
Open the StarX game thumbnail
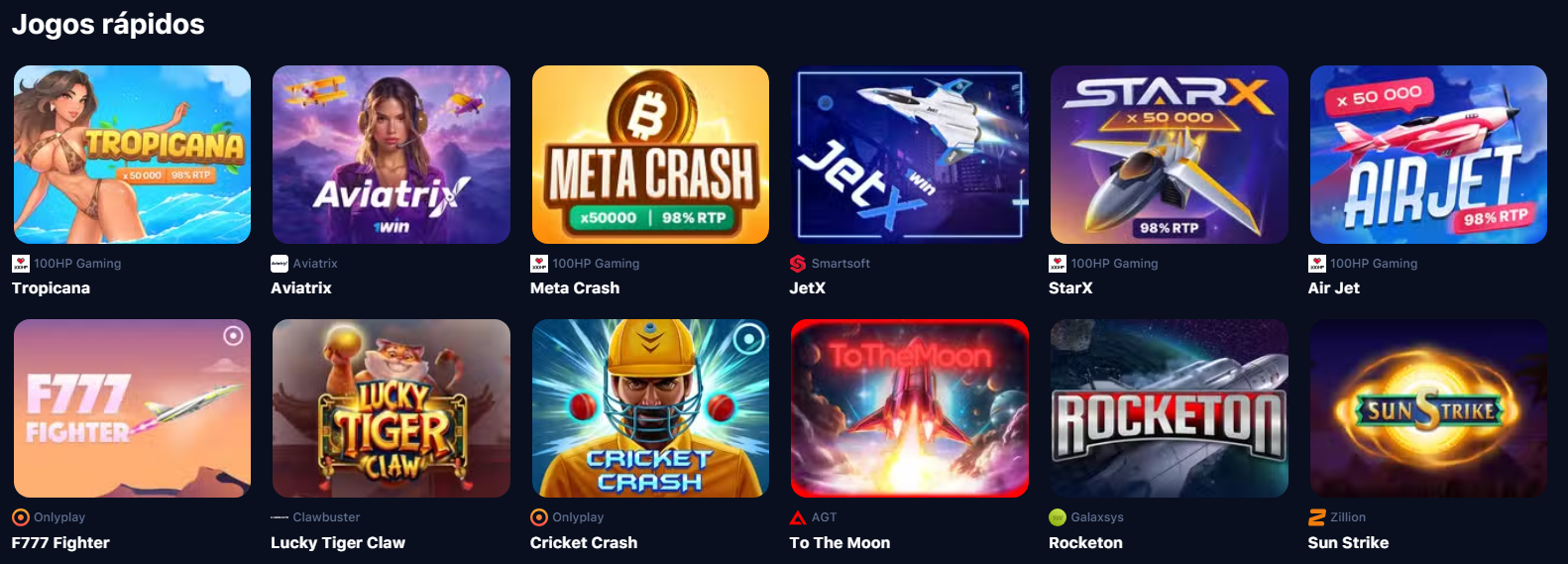tap(1170, 155)
